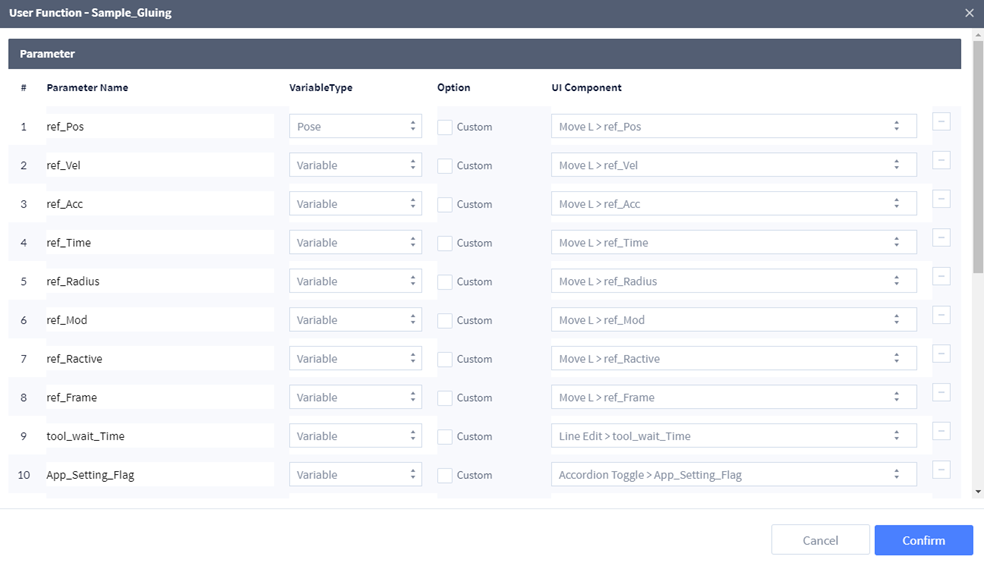984x566 pixels.
Task: Open UI Component dropdown for Line Edit > tool_wait_Time
Action: (733, 436)
